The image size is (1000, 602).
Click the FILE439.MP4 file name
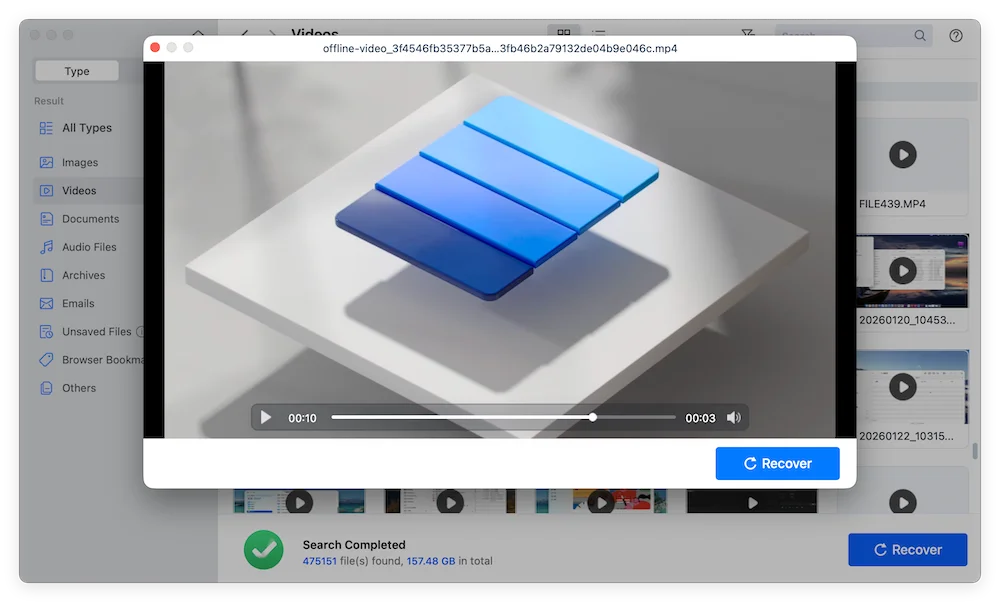click(892, 204)
